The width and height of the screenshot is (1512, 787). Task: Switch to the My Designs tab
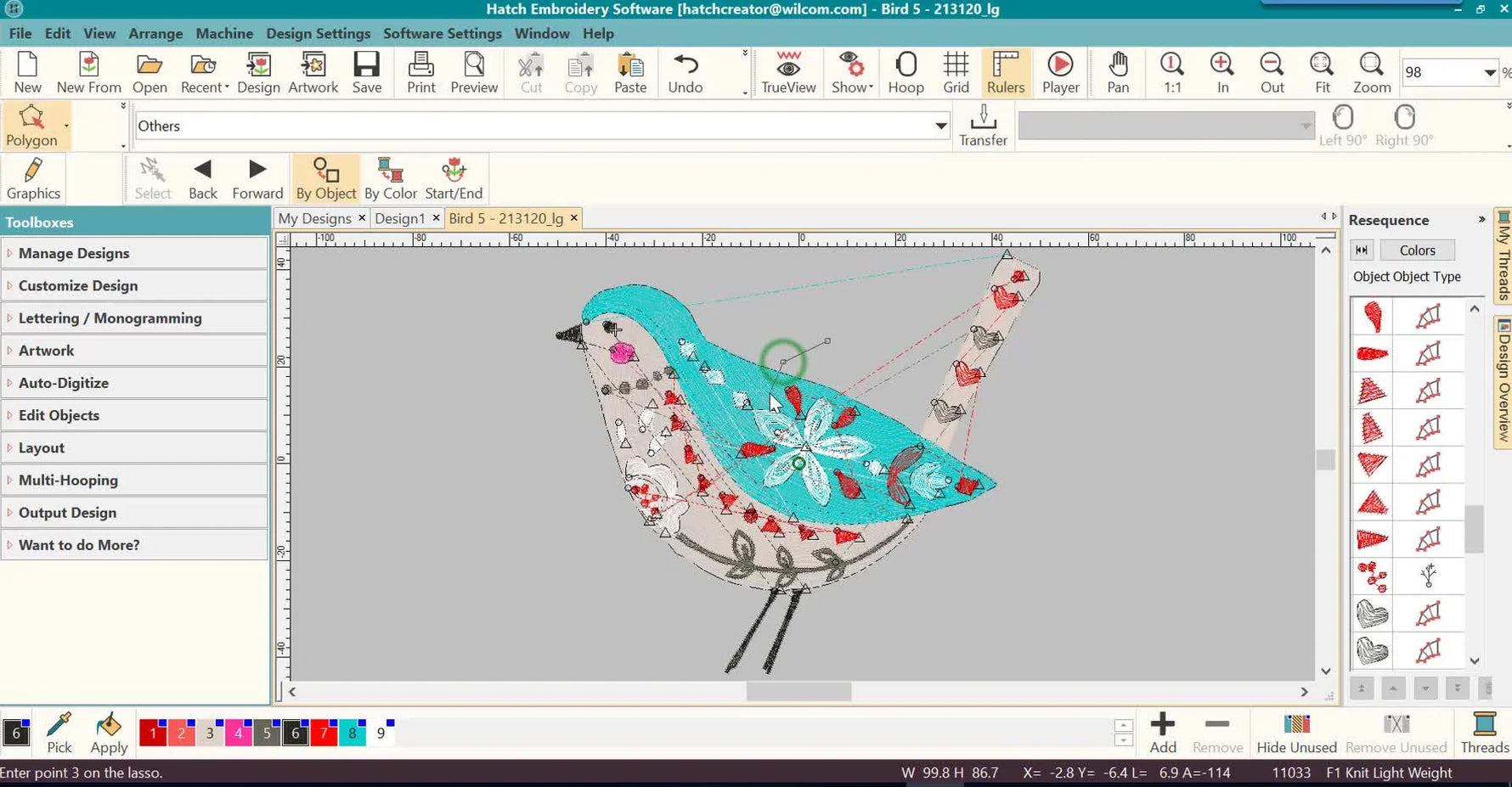[314, 218]
